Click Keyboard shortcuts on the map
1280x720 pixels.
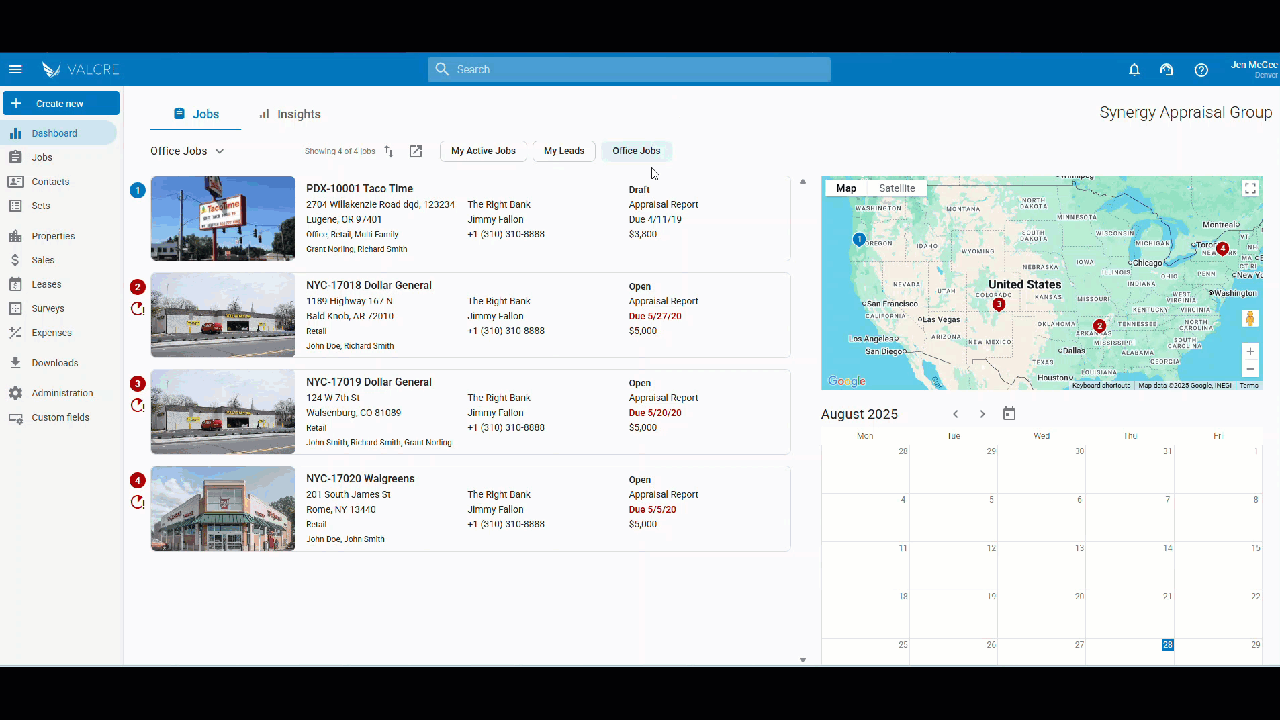1100,385
